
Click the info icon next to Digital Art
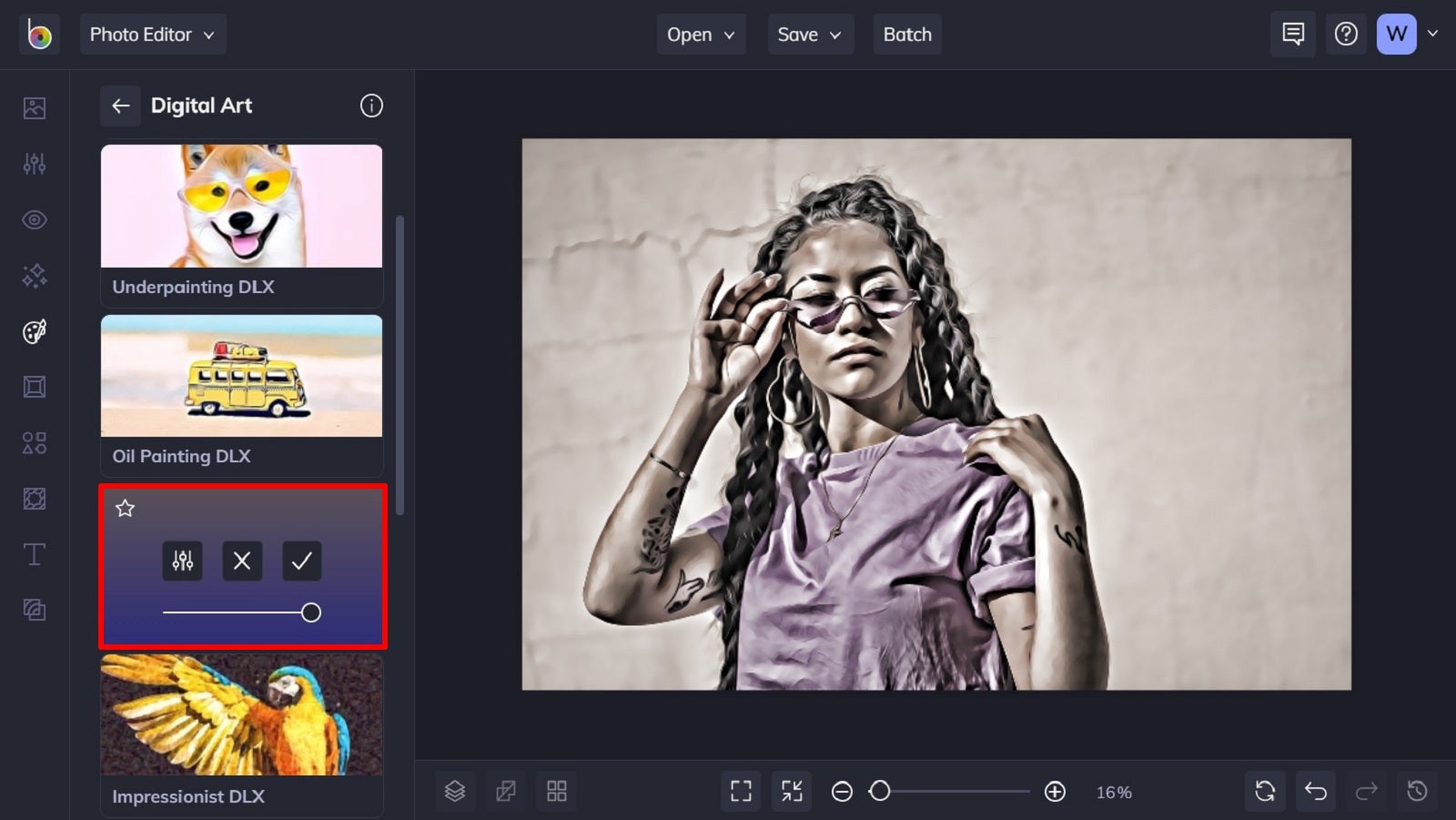pos(371,106)
